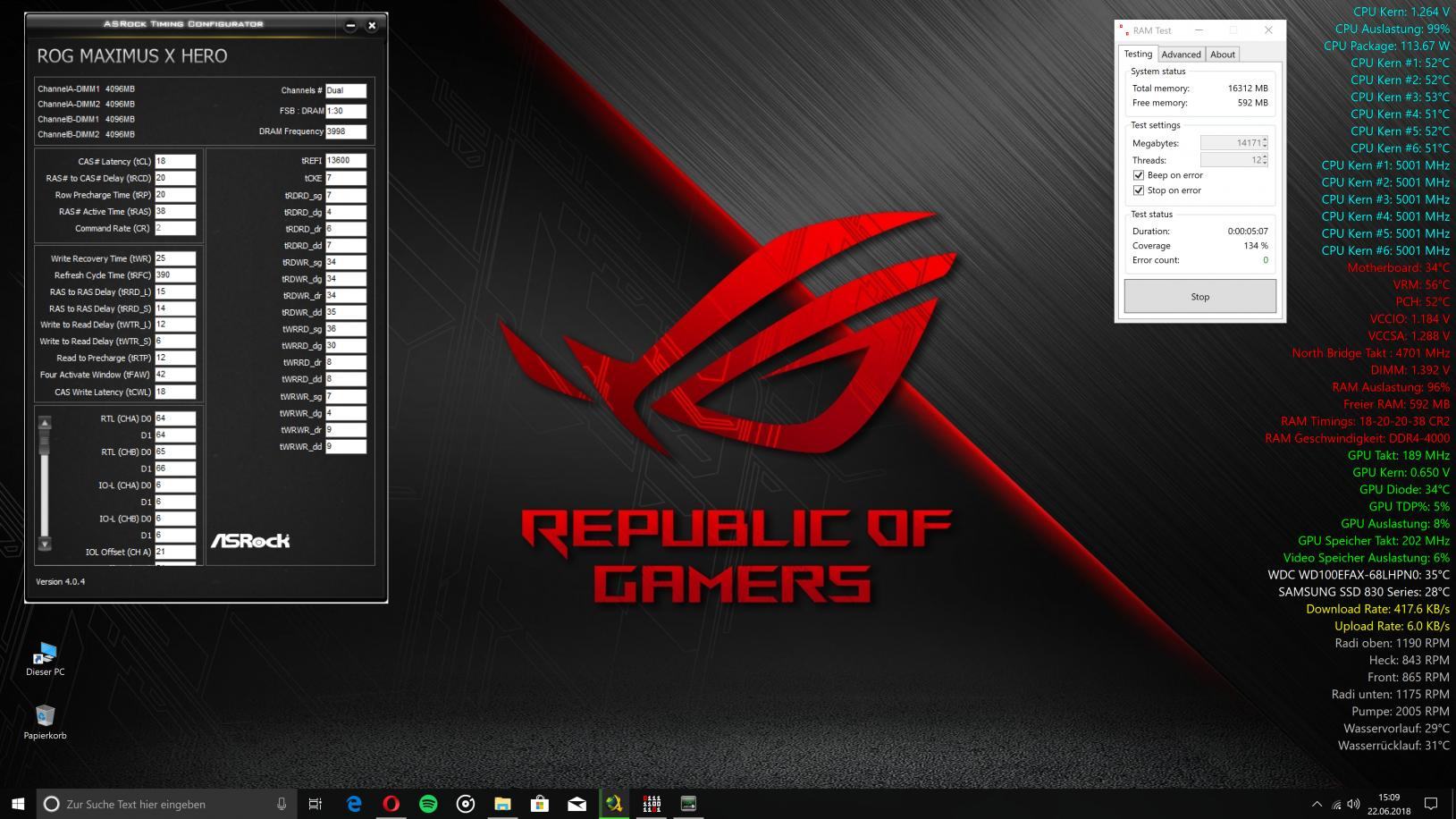Click the Cortana circle icon in search box

click(51, 804)
